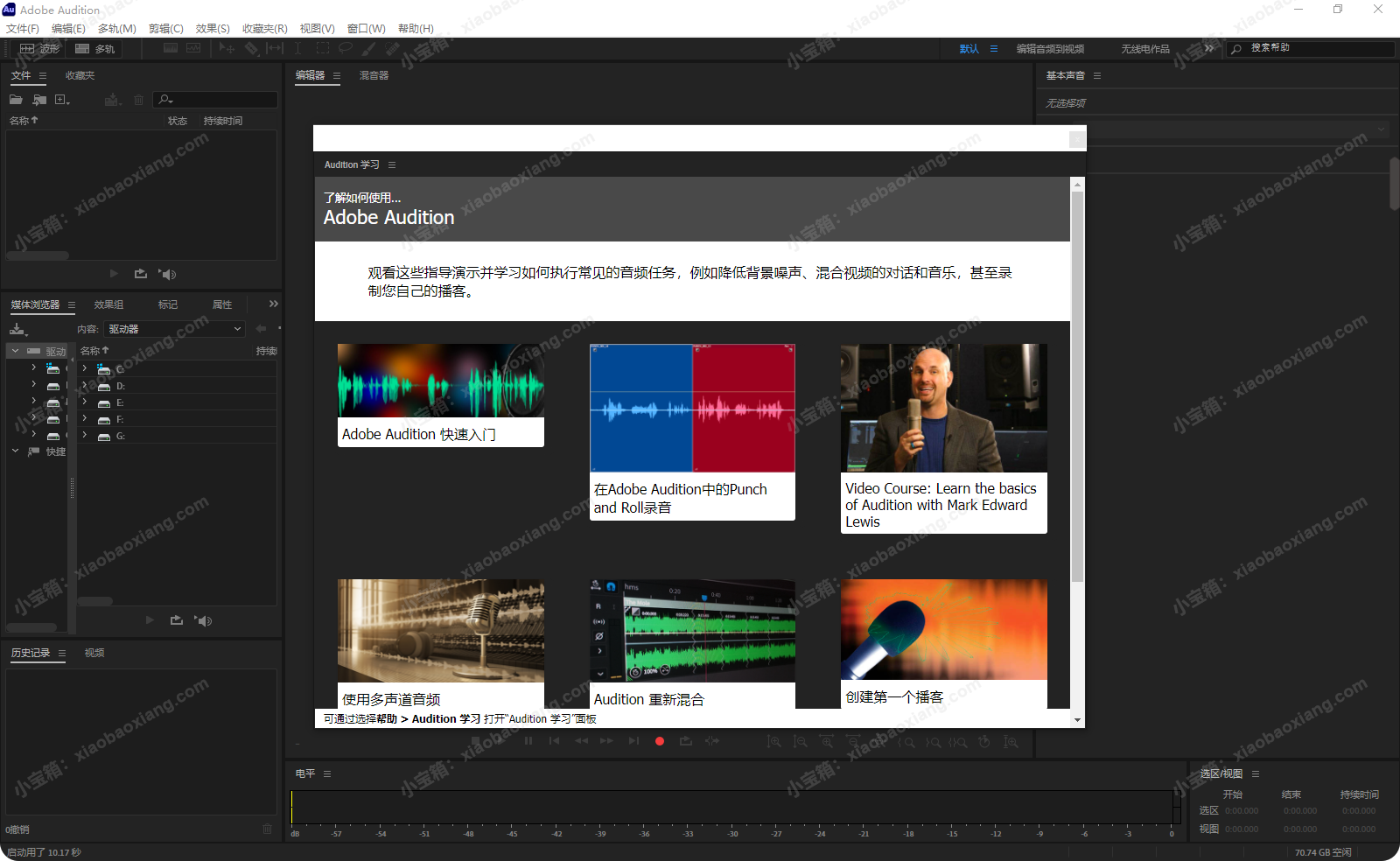Select the 默认 workspace

coord(969,49)
